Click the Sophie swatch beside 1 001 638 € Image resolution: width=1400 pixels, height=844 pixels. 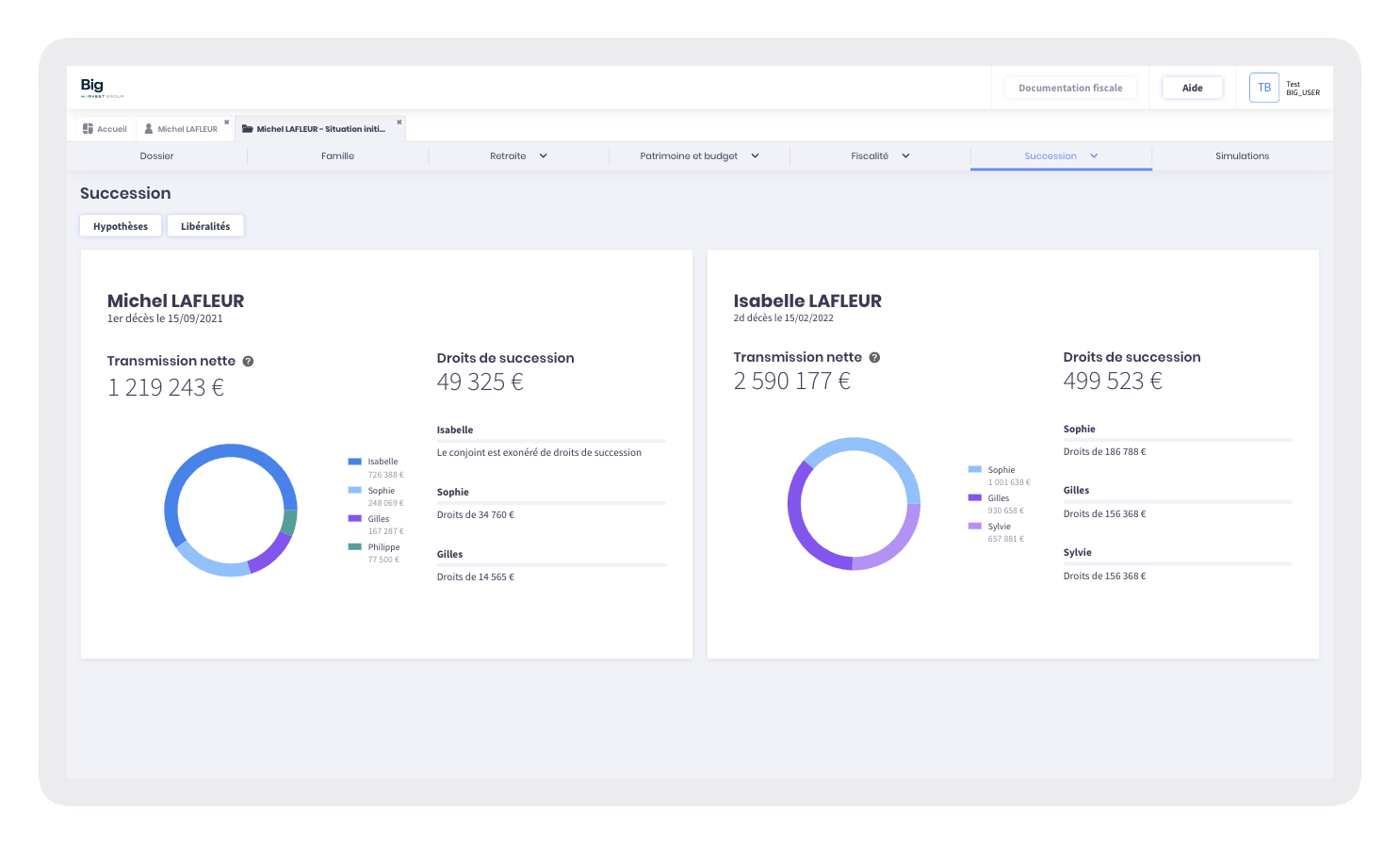click(975, 469)
